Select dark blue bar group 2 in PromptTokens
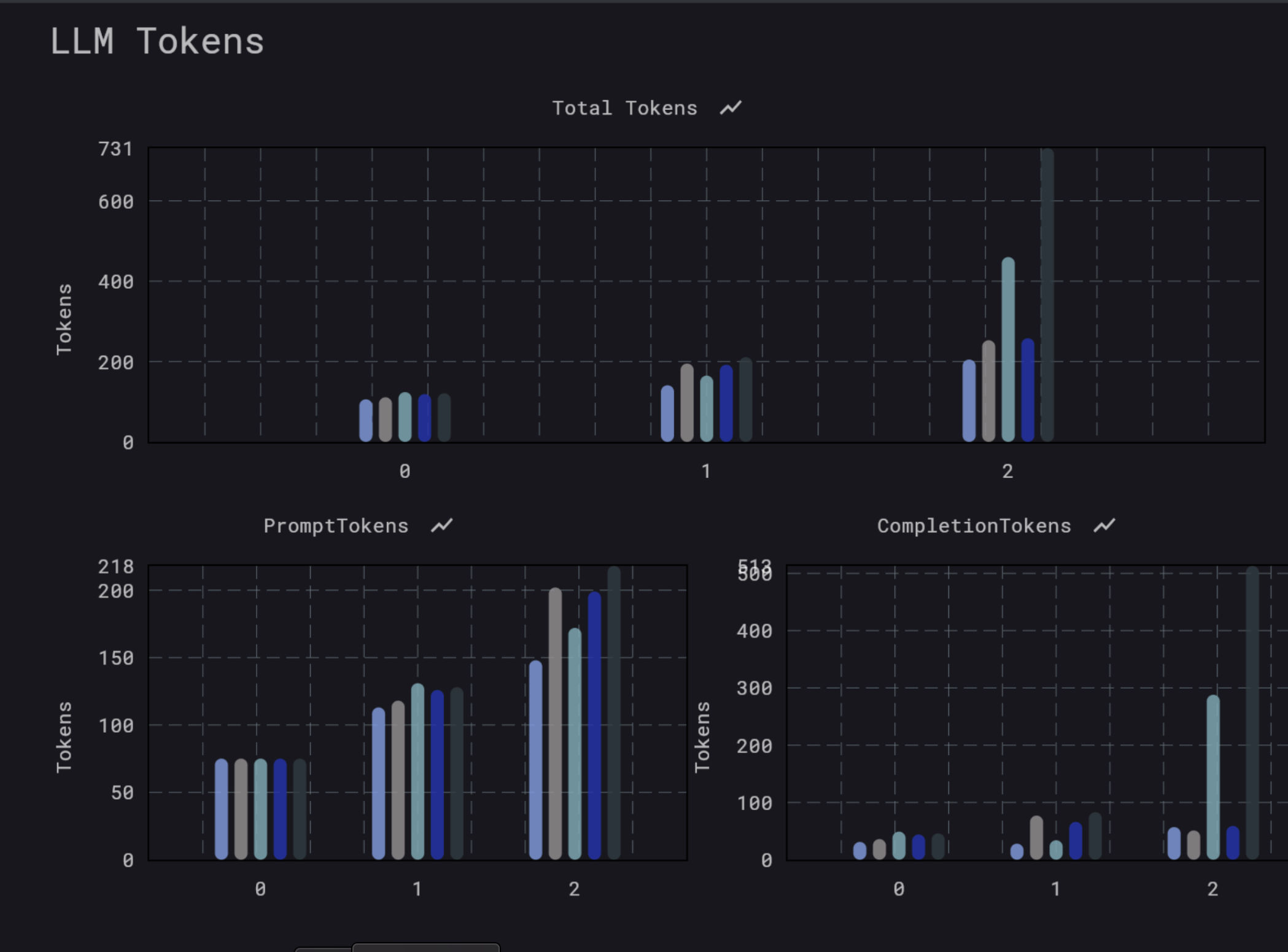The height and width of the screenshot is (952, 1288). point(594,725)
